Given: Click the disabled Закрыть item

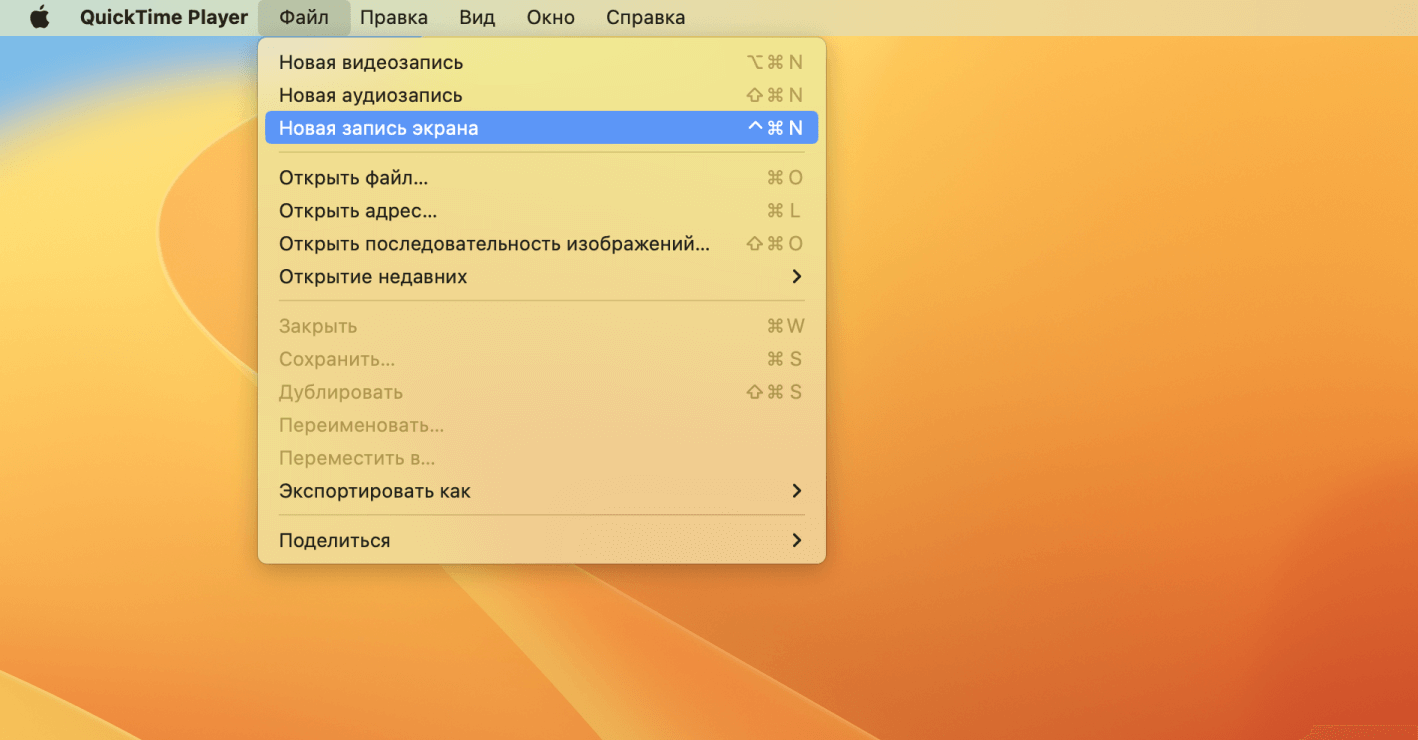Looking at the screenshot, I should click(x=317, y=325).
